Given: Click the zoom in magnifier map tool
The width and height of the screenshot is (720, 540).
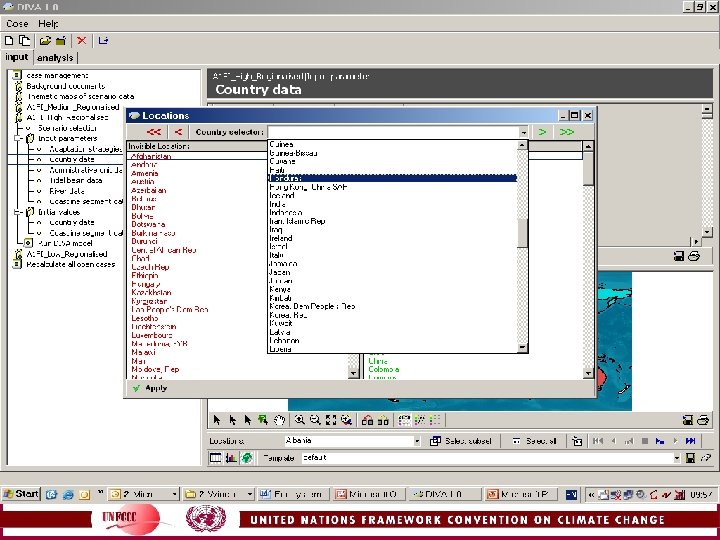Looking at the screenshot, I should pyautogui.click(x=300, y=420).
